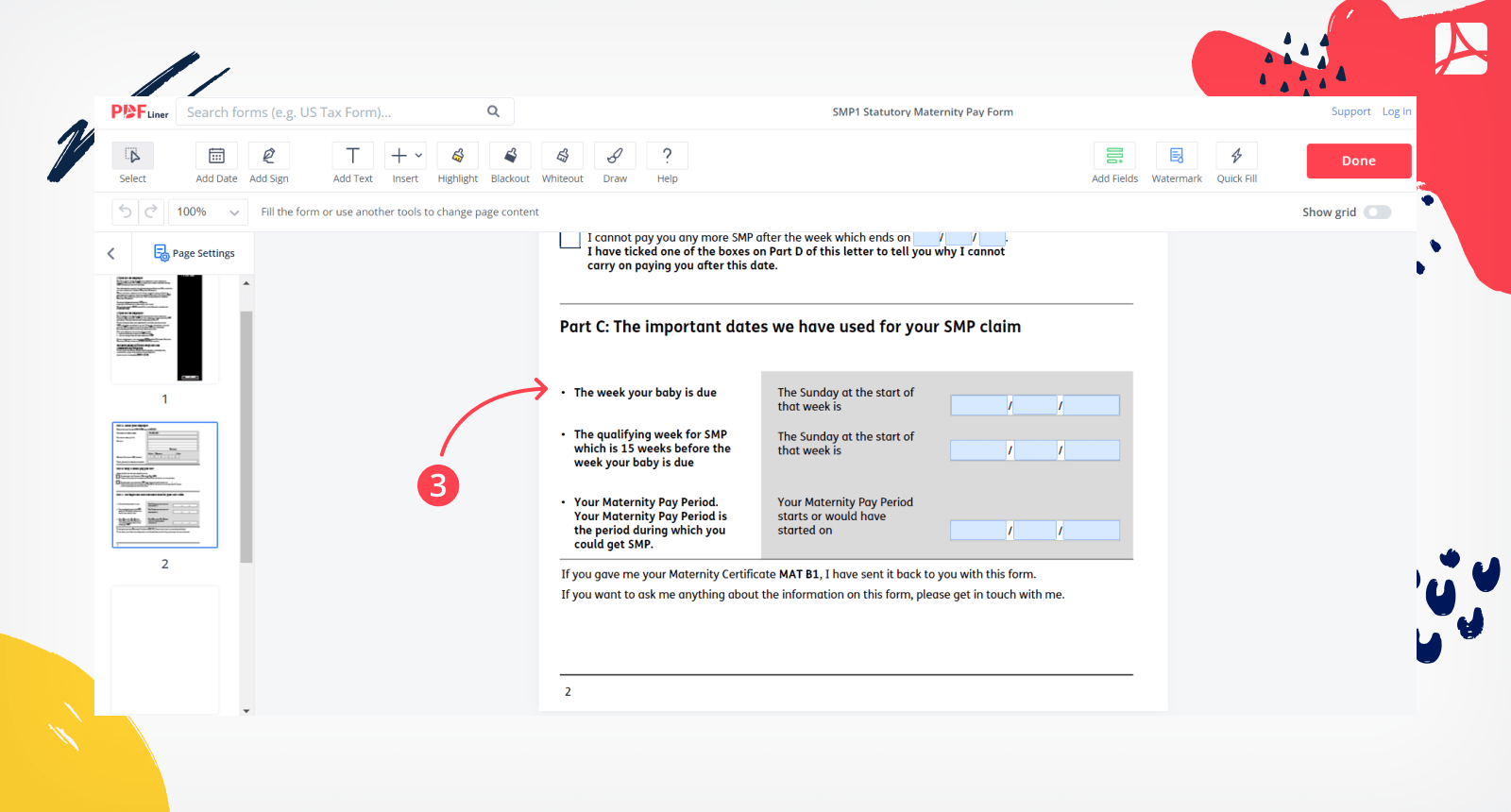Viewport: 1511px width, 812px height.
Task: Tick the 'cannot pay you any more SMP' checkbox
Action: [569, 240]
